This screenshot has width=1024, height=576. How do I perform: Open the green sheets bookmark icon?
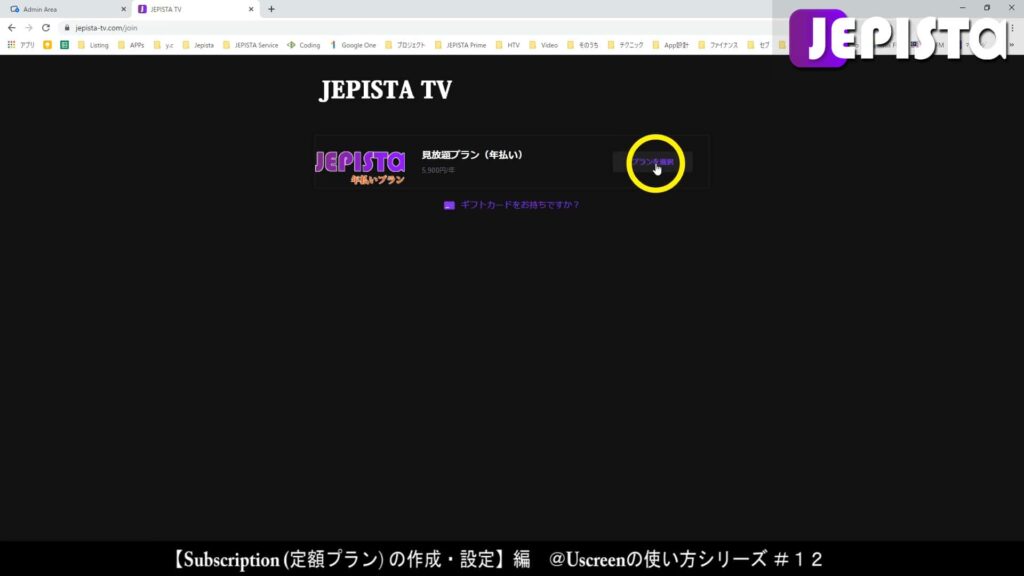[x=64, y=45]
